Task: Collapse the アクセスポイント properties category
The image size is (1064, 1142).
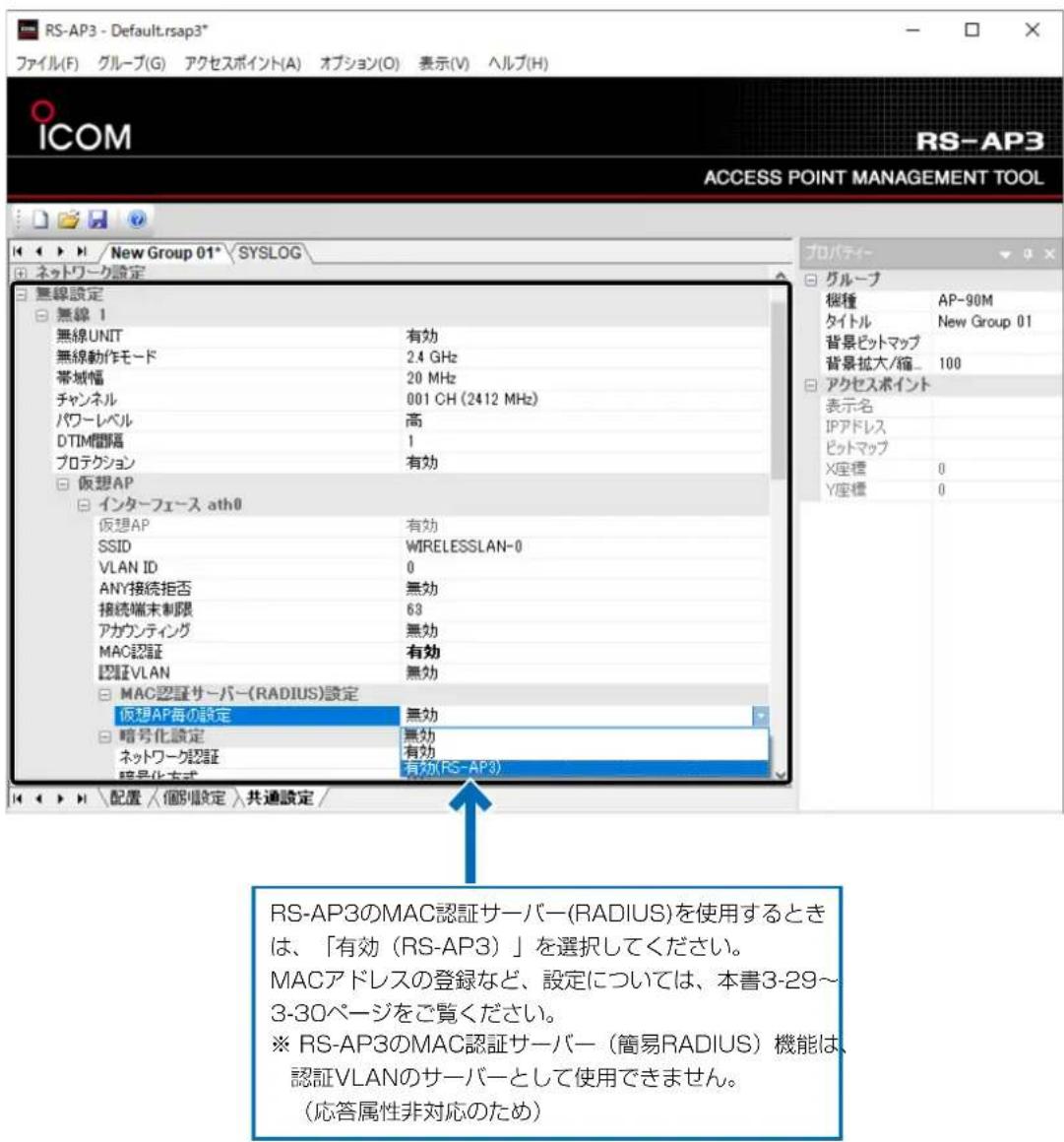Action: [811, 385]
